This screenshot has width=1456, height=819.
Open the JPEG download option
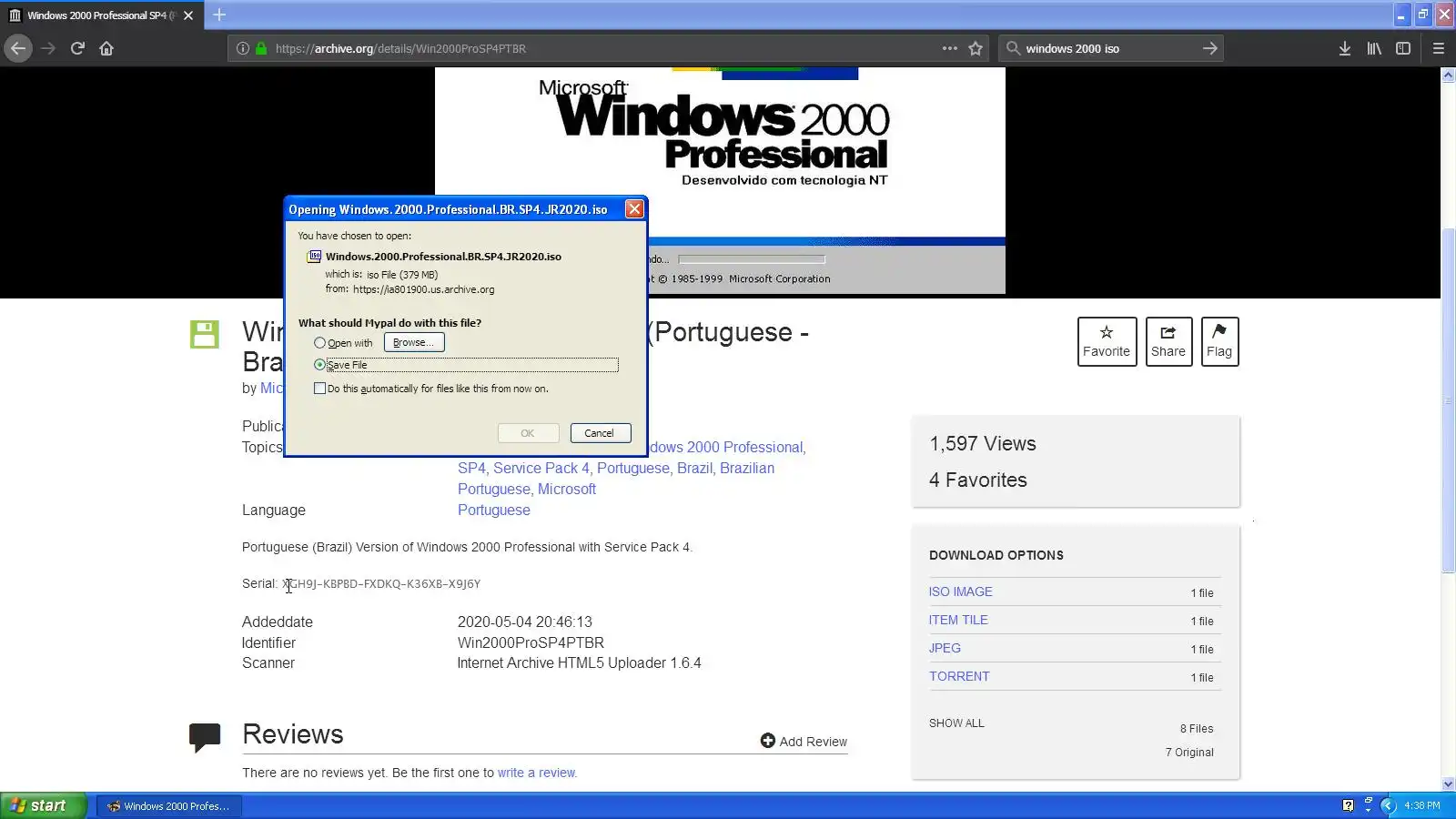[945, 648]
